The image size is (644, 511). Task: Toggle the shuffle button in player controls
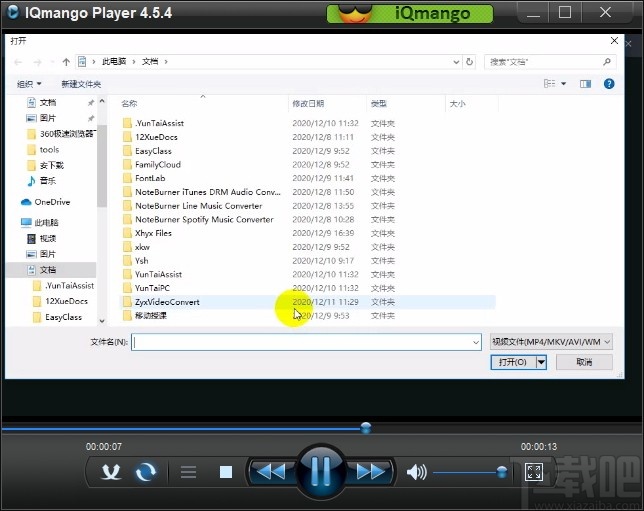pos(112,472)
